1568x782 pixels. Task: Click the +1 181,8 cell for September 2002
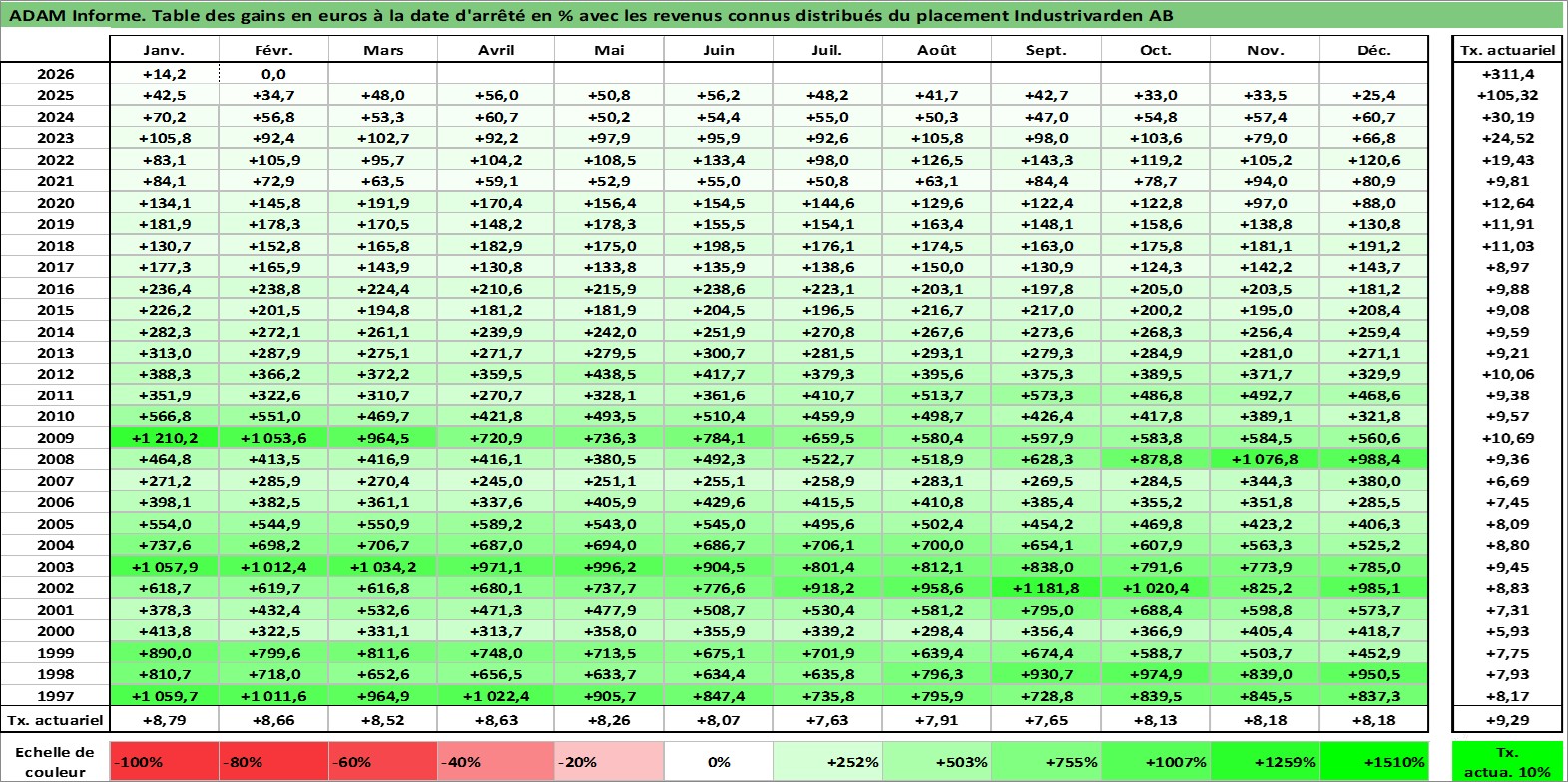coord(1046,588)
